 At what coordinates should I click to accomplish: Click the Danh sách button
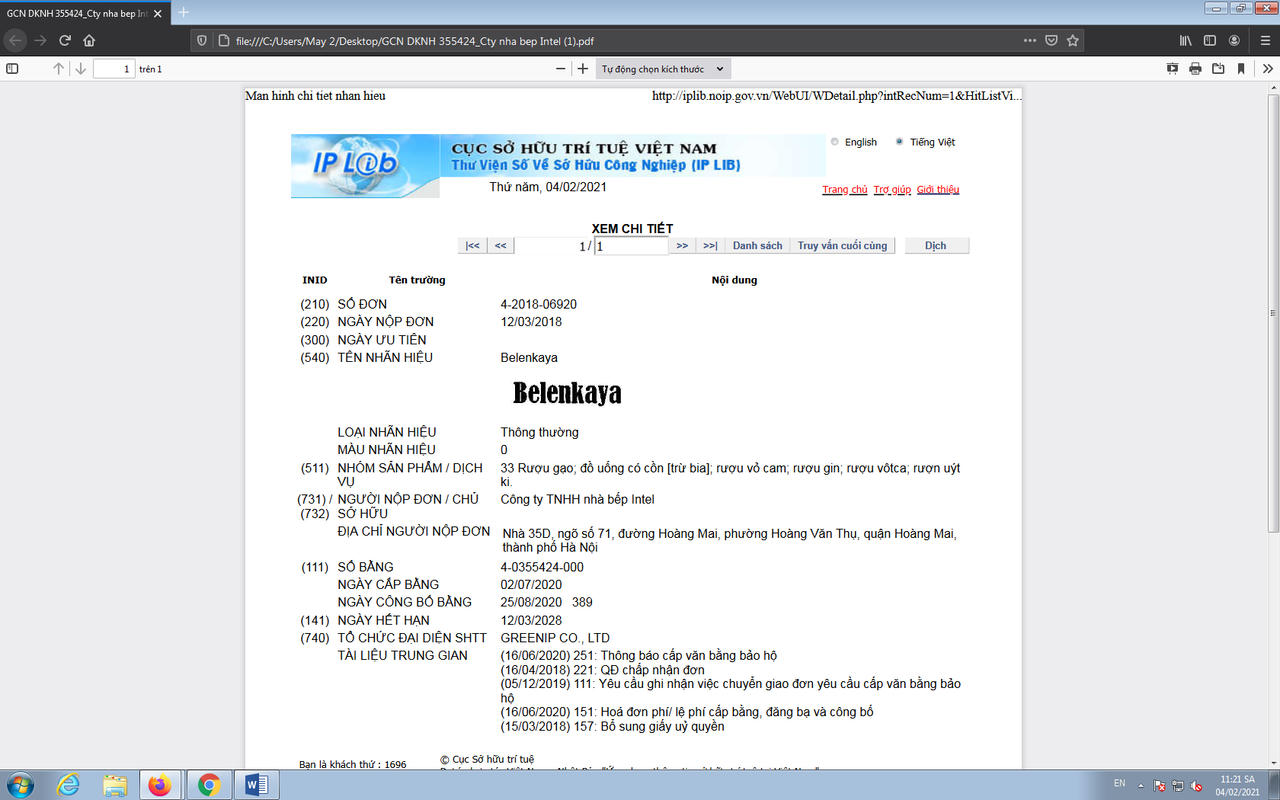pyautogui.click(x=757, y=246)
